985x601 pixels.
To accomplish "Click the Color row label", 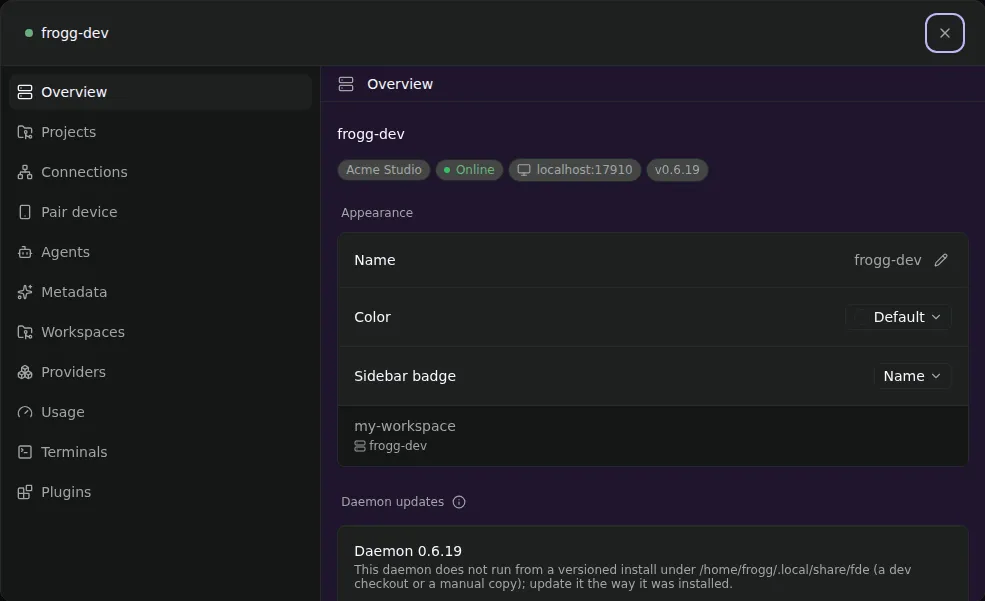I will (373, 317).
